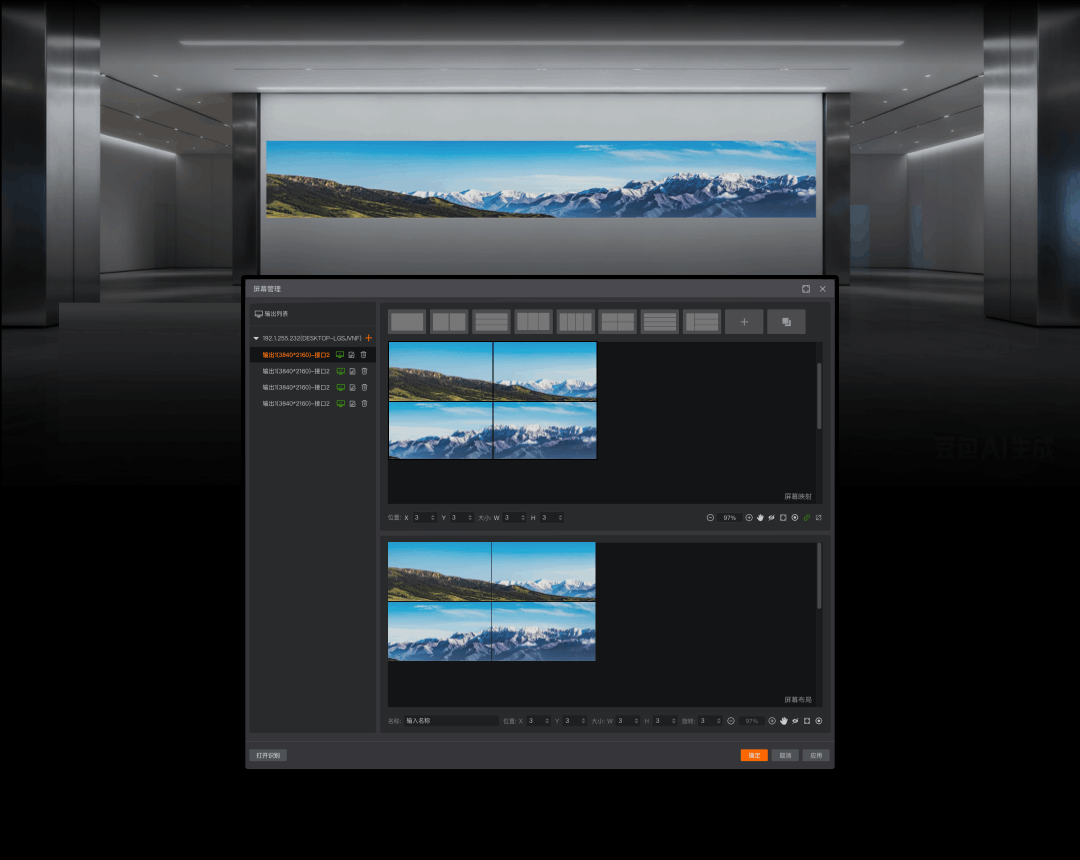This screenshot has height=860, width=1080.
Task: Zoom out in the screen layout panel
Action: 731,721
